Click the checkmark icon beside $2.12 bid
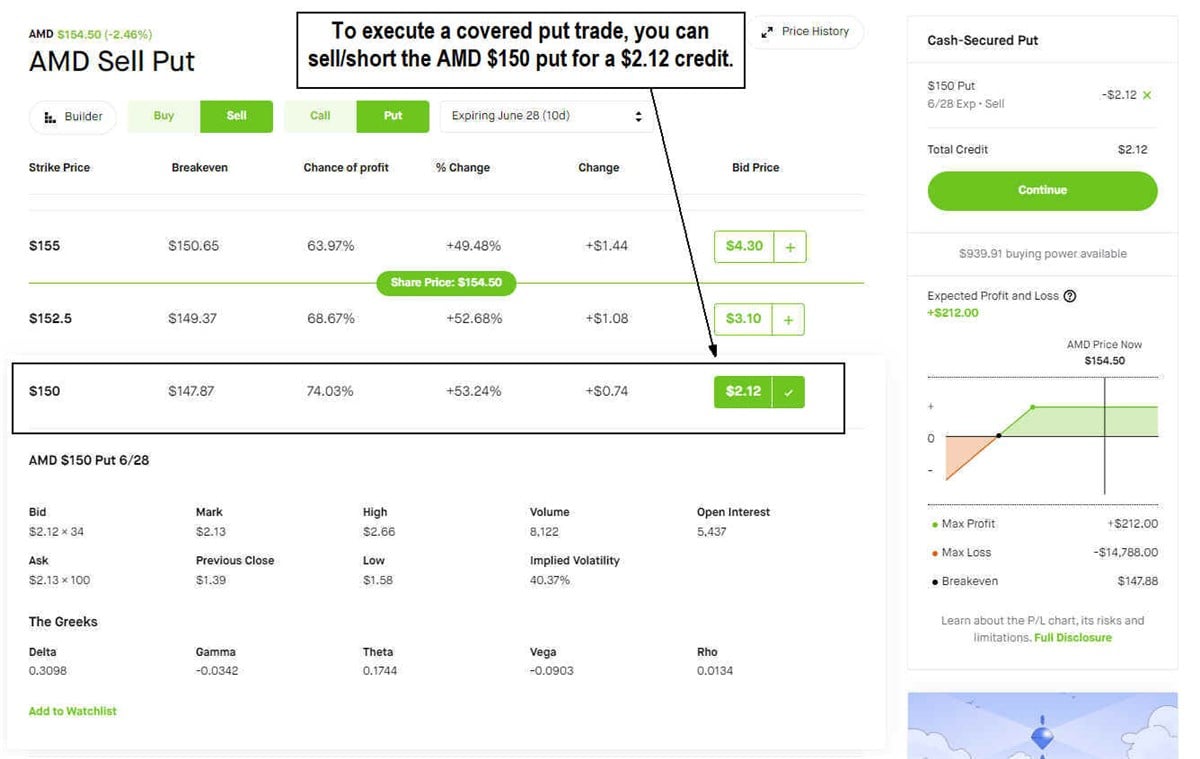 [788, 392]
